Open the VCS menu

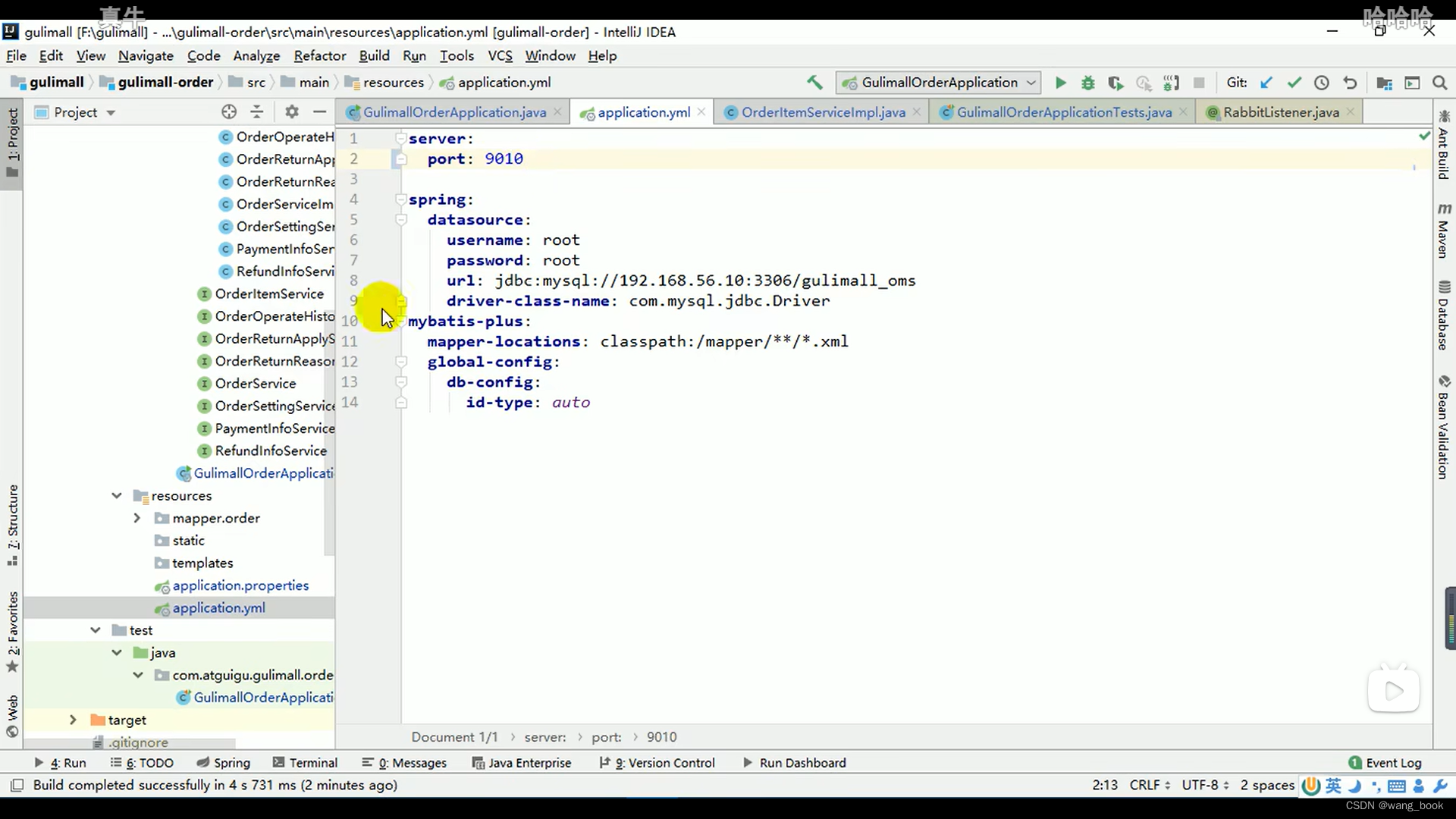500,56
